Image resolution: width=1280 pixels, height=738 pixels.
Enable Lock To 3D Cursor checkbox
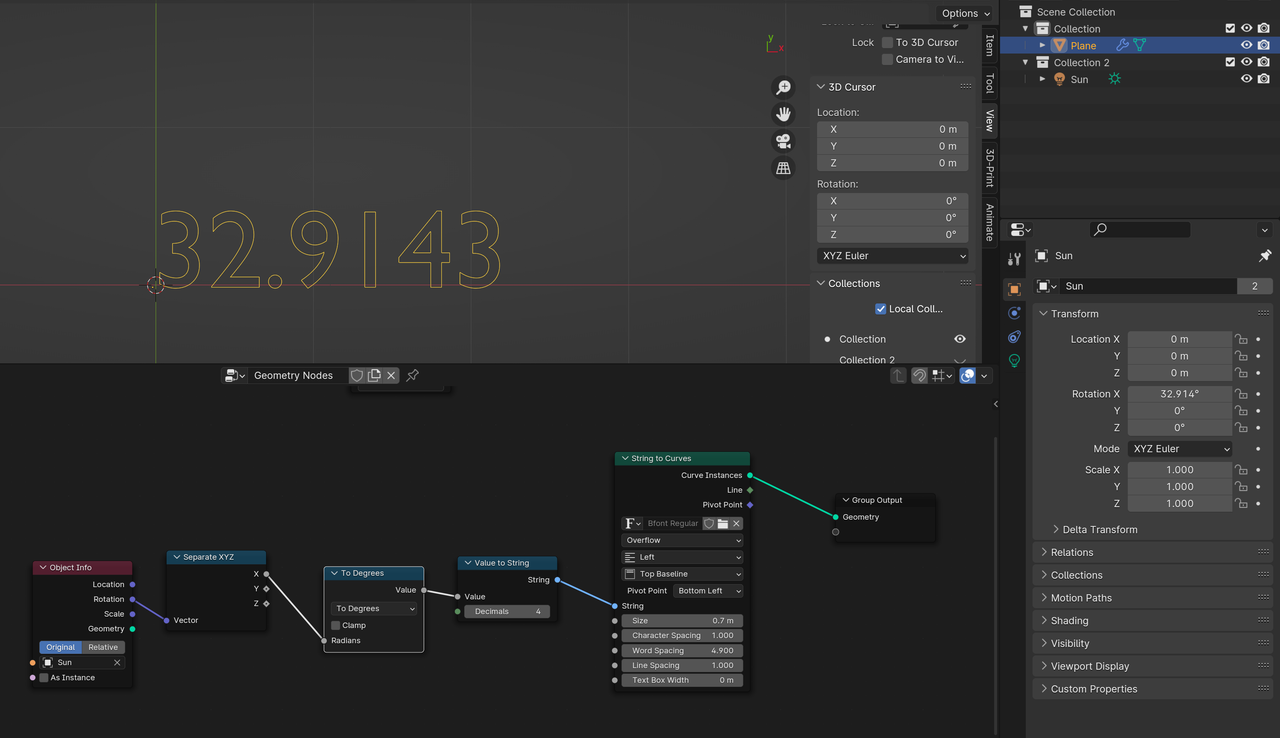tap(887, 42)
